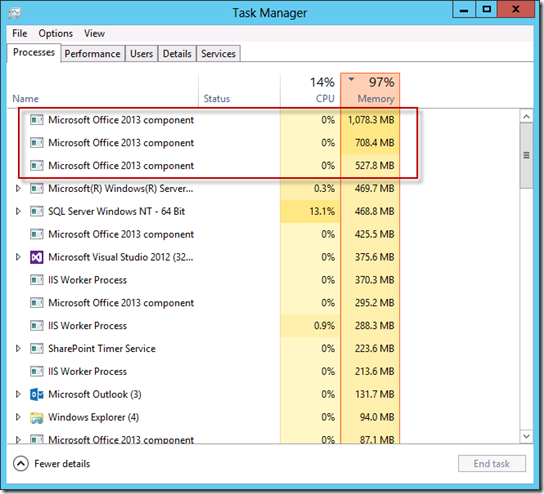The image size is (544, 494).
Task: Select the 1,078.3 MB memory value
Action: tap(371, 120)
